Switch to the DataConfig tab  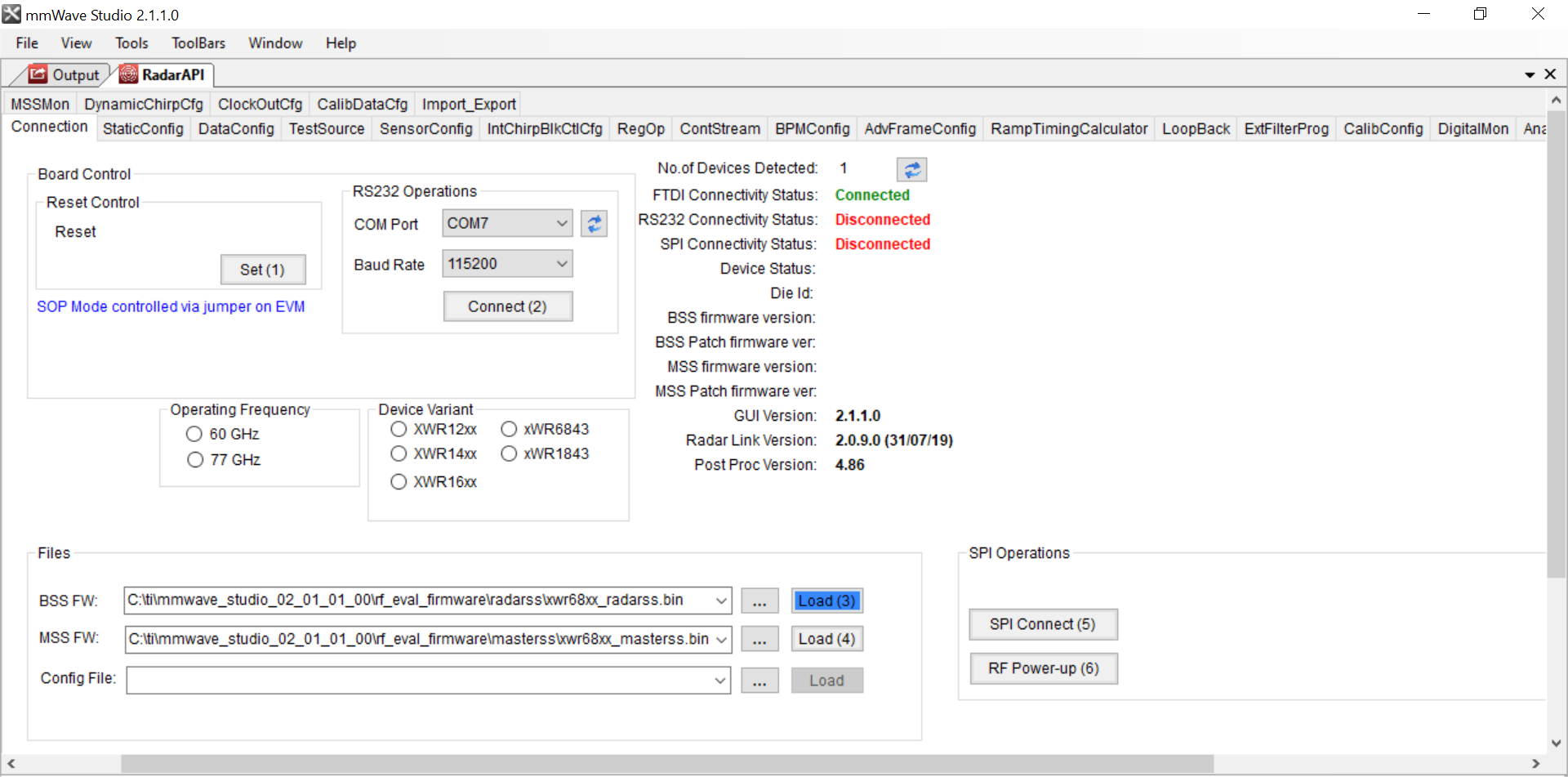click(x=236, y=129)
